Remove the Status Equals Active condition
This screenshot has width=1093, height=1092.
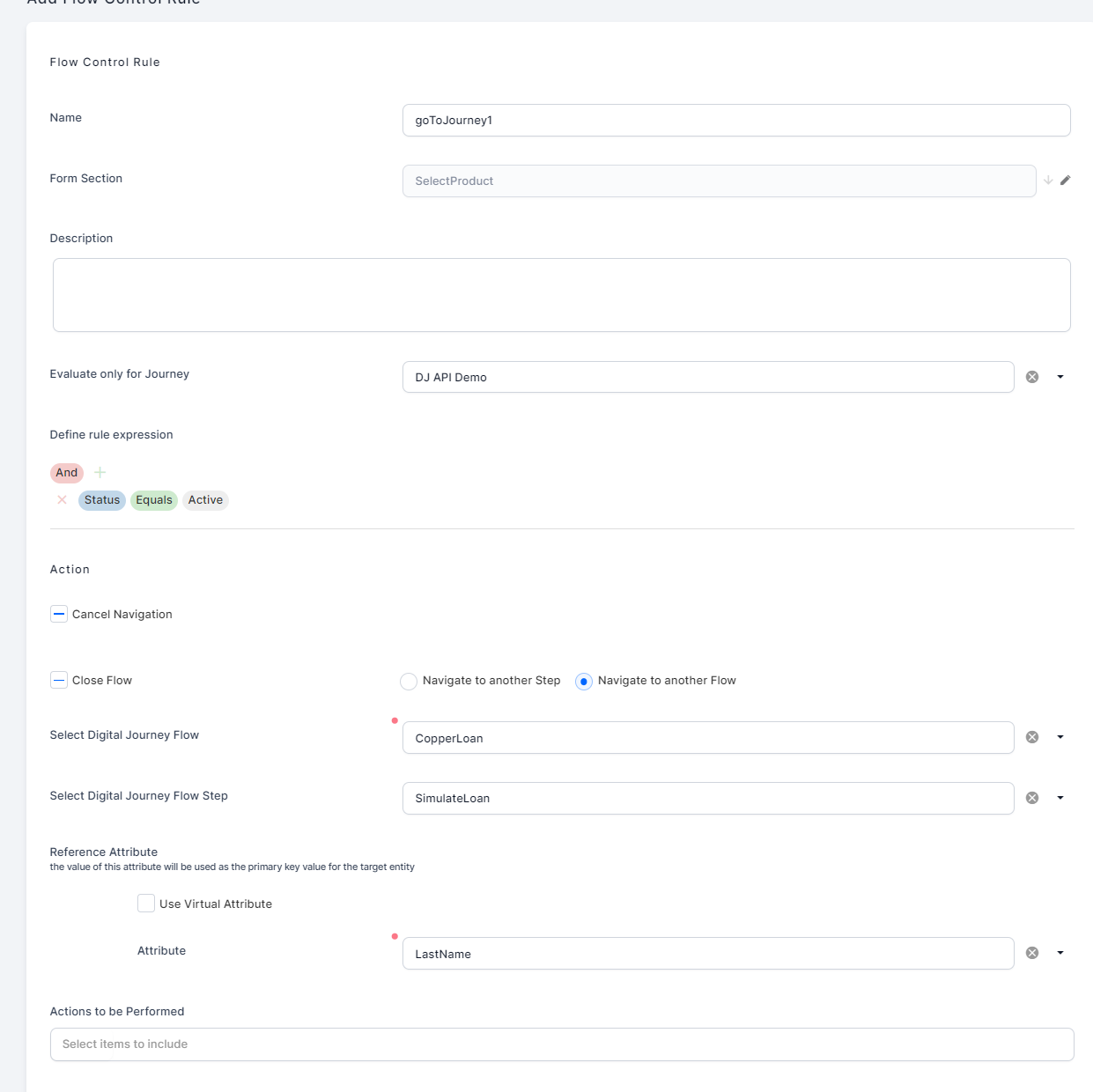point(62,500)
